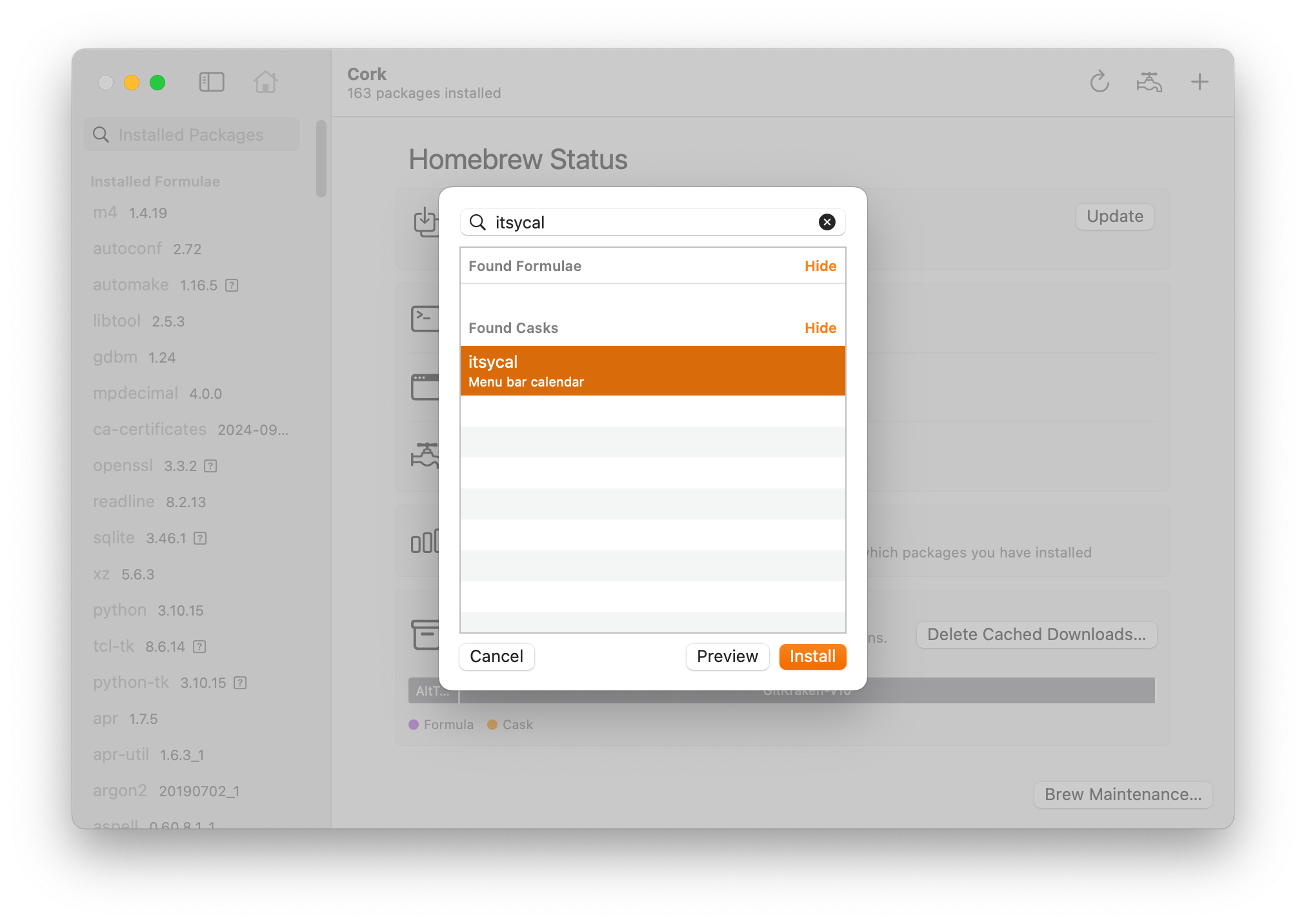Click the magnifier icon in itsycal search
Screen dimensions: 1306x924
(x=477, y=222)
